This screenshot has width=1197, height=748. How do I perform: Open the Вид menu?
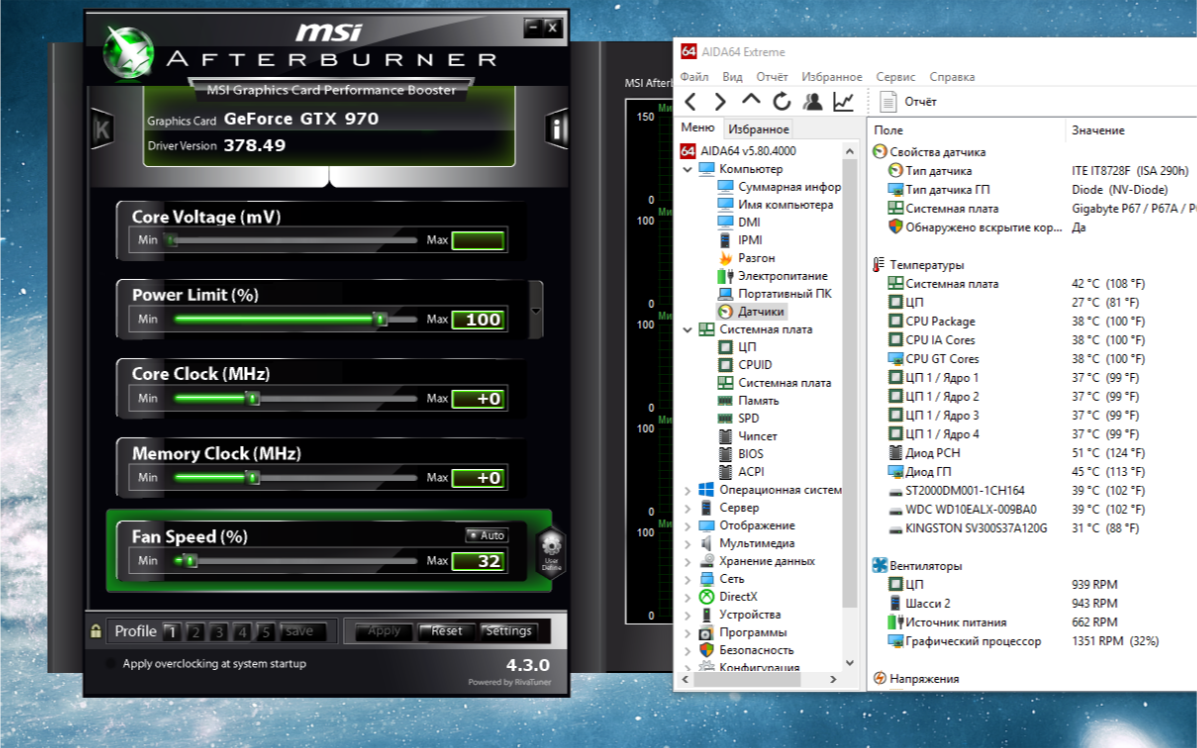pyautogui.click(x=732, y=76)
